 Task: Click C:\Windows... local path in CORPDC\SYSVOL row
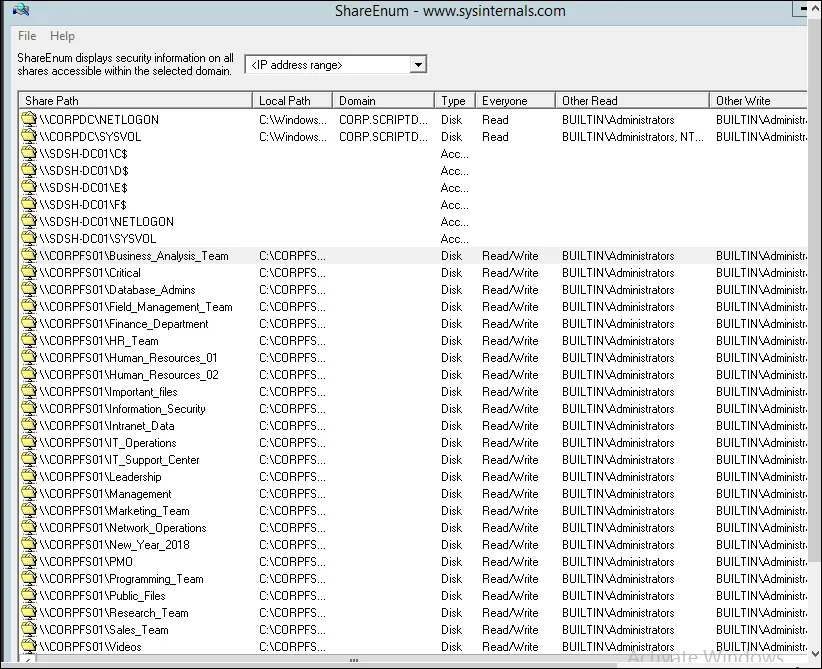293,136
